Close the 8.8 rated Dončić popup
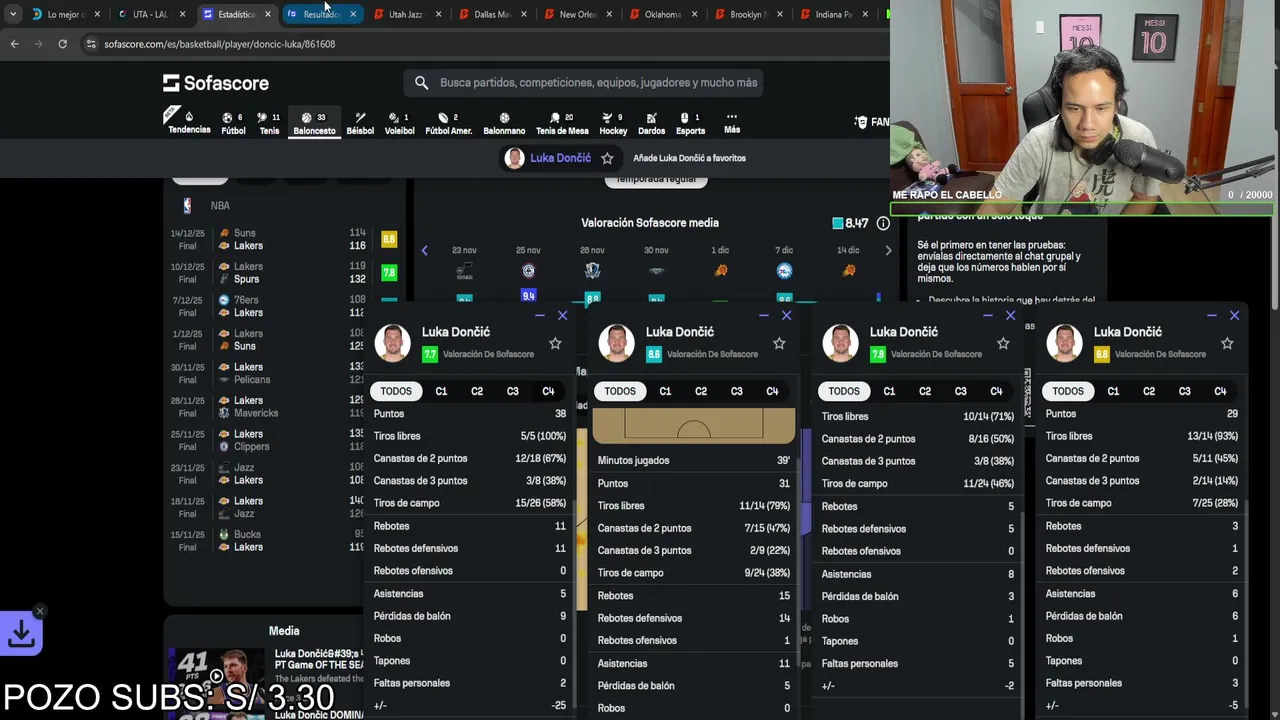 pos(1234,316)
